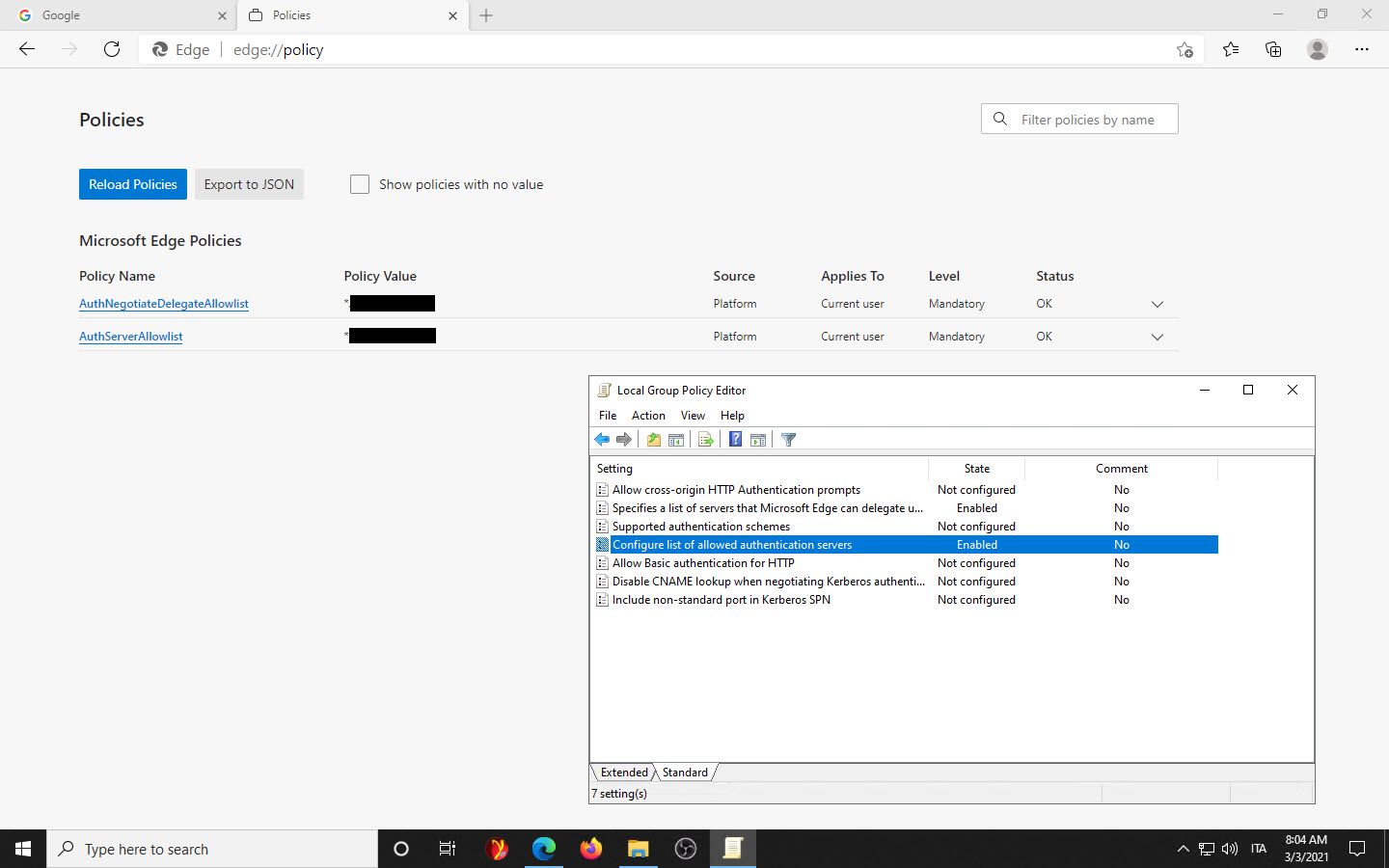Expand the AuthNegotiateDelegateAllowlist row chevron

tap(1157, 305)
